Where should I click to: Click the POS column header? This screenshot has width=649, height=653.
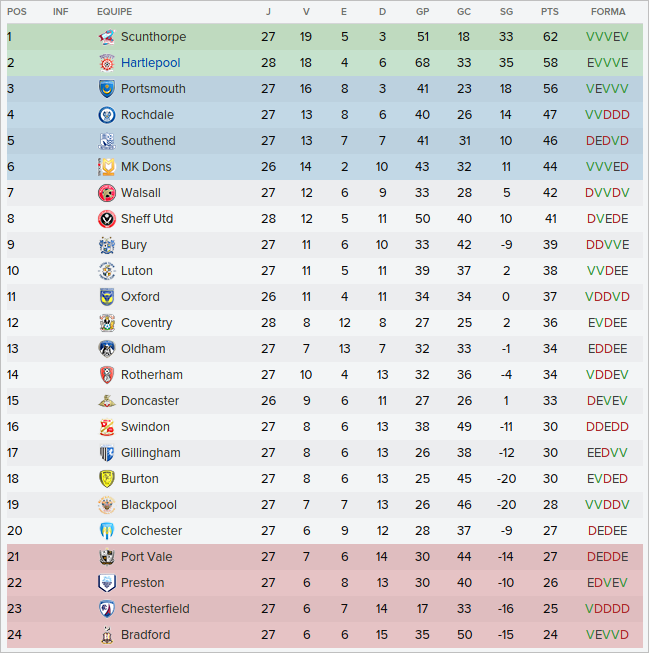pyautogui.click(x=17, y=12)
